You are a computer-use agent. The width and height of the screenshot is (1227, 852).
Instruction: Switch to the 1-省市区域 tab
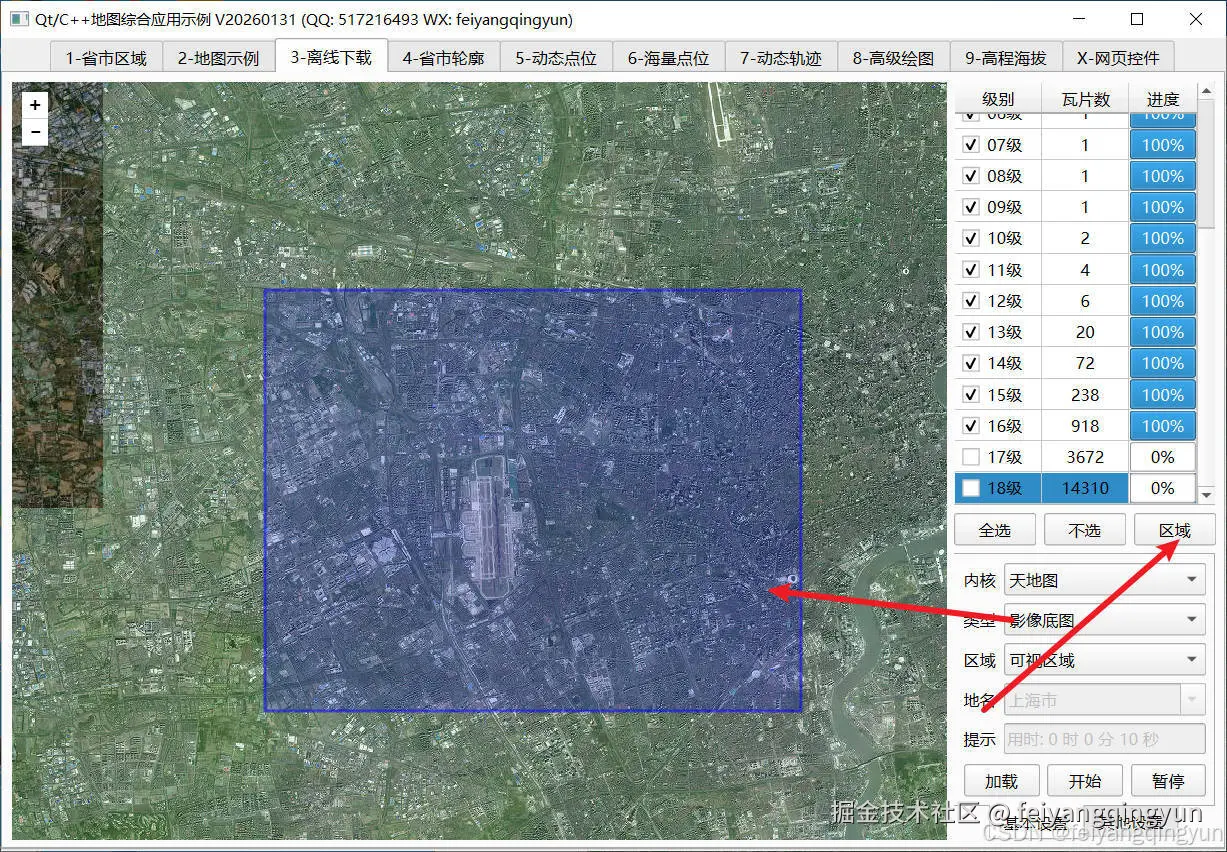point(106,58)
